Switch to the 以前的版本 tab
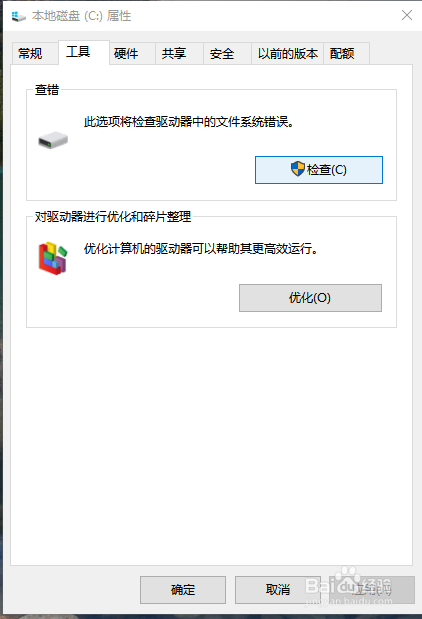 point(288,53)
